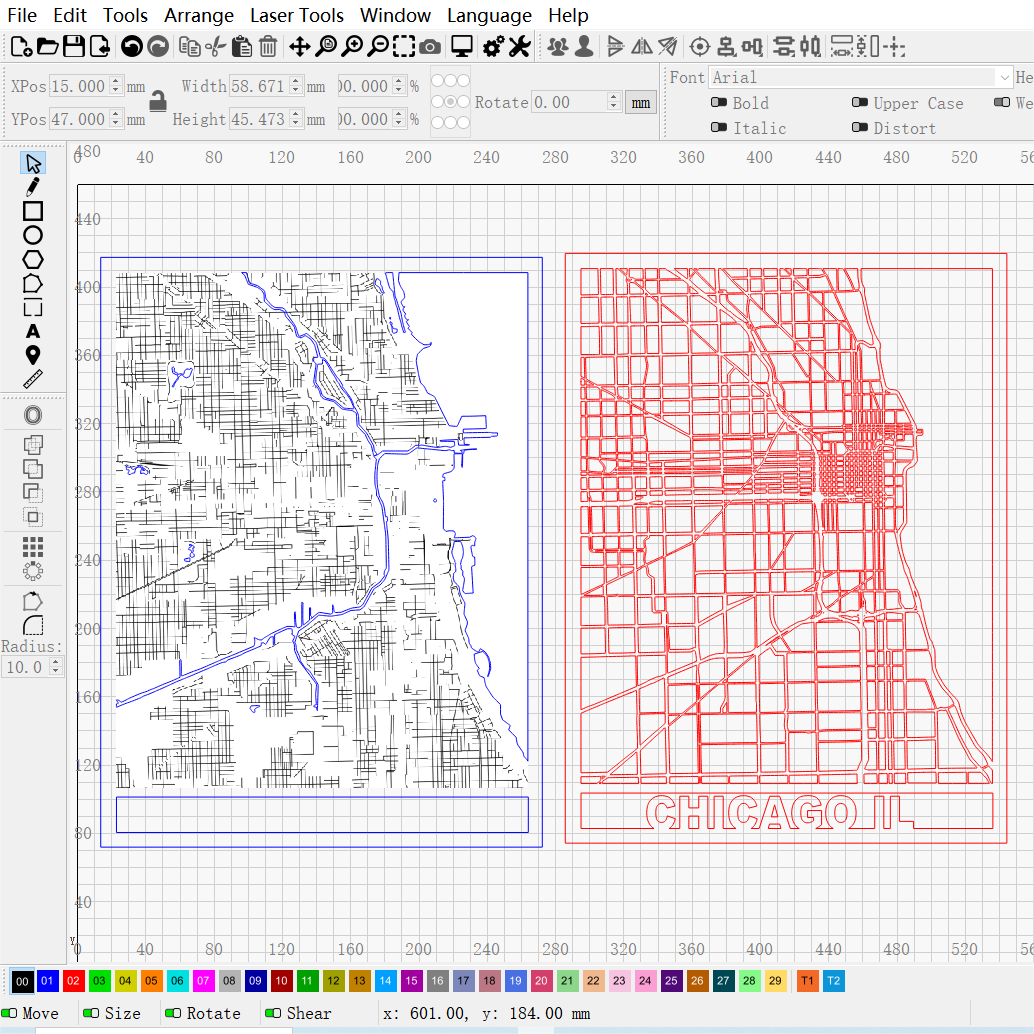Open the circular array tool

pyautogui.click(x=33, y=570)
